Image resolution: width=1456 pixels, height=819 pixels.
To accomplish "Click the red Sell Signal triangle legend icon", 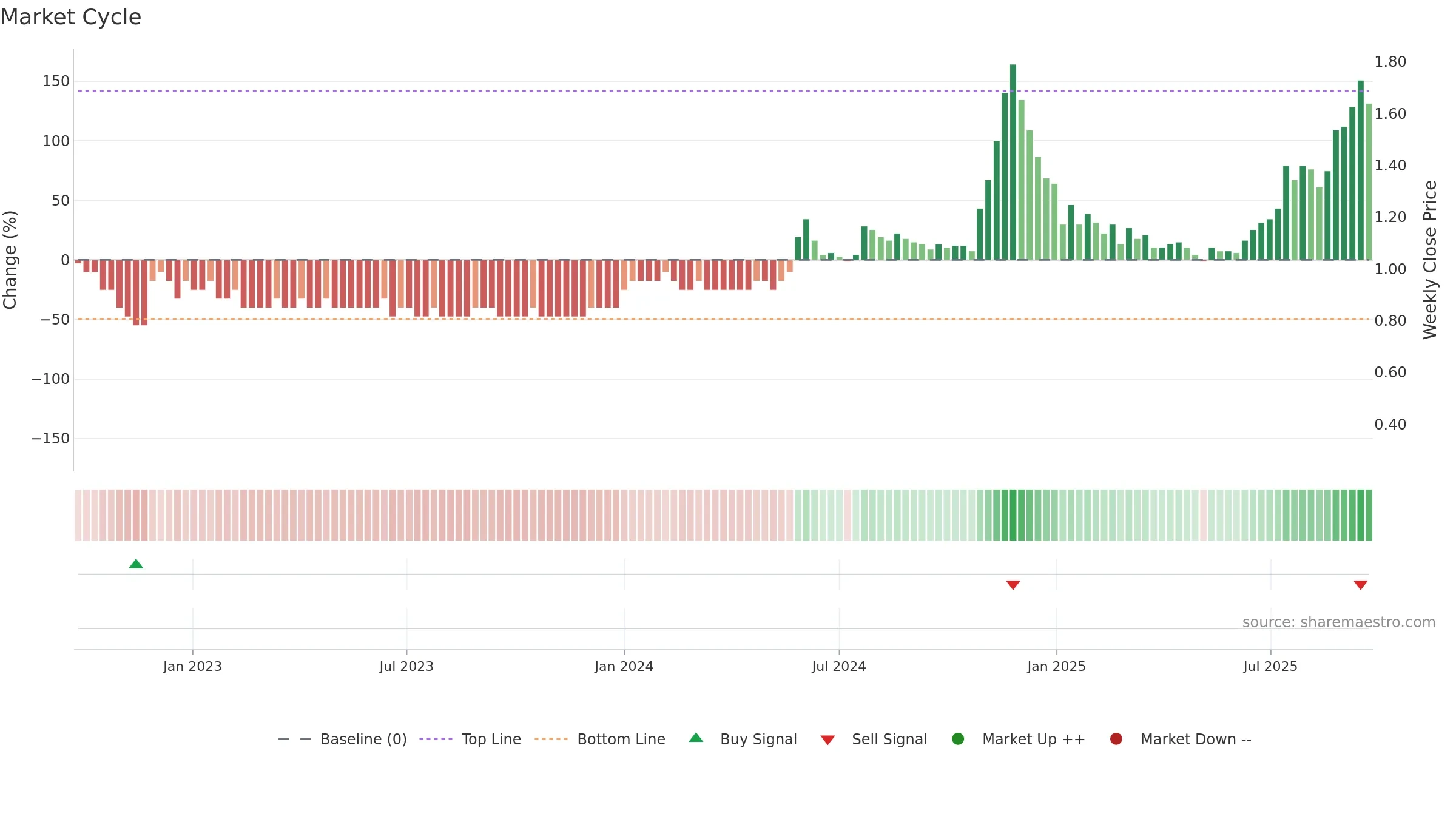I will click(828, 740).
